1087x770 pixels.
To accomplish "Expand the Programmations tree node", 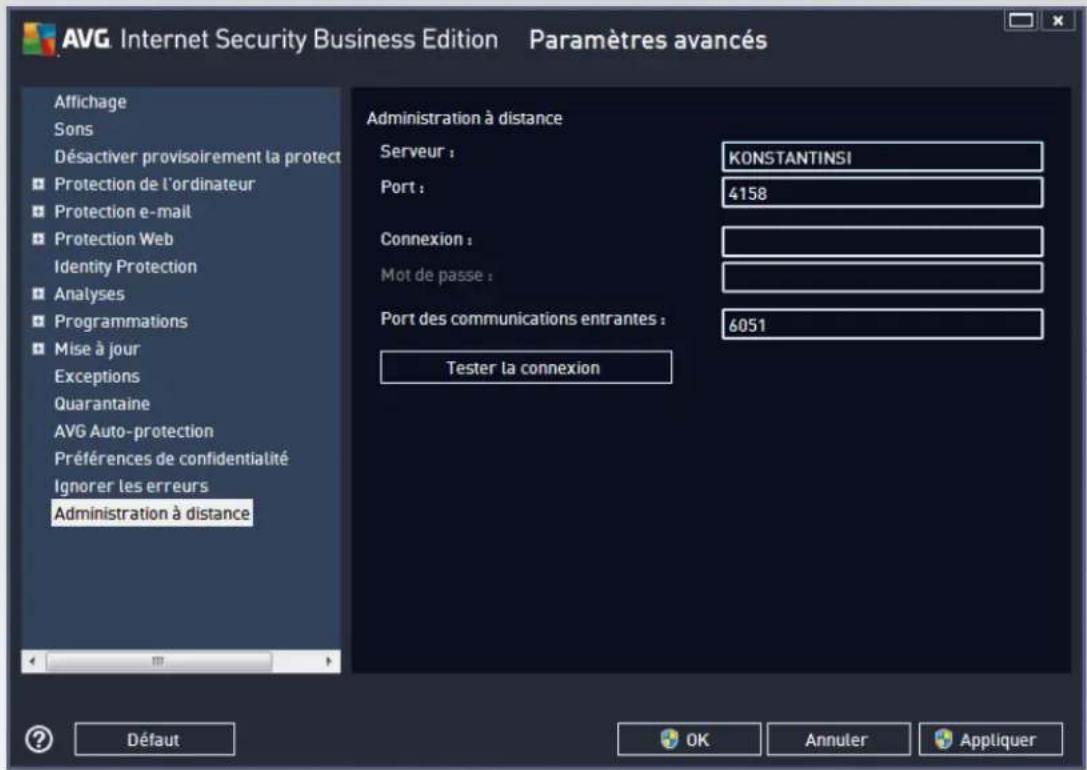I will (x=39, y=322).
